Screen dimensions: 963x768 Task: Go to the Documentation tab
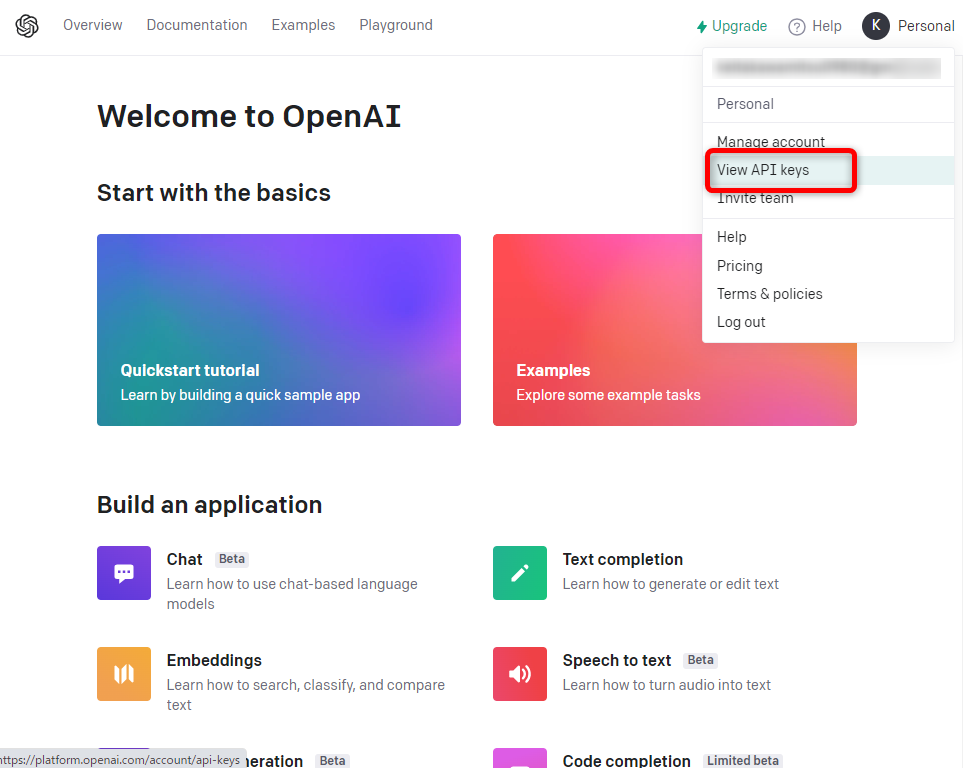[x=197, y=25]
